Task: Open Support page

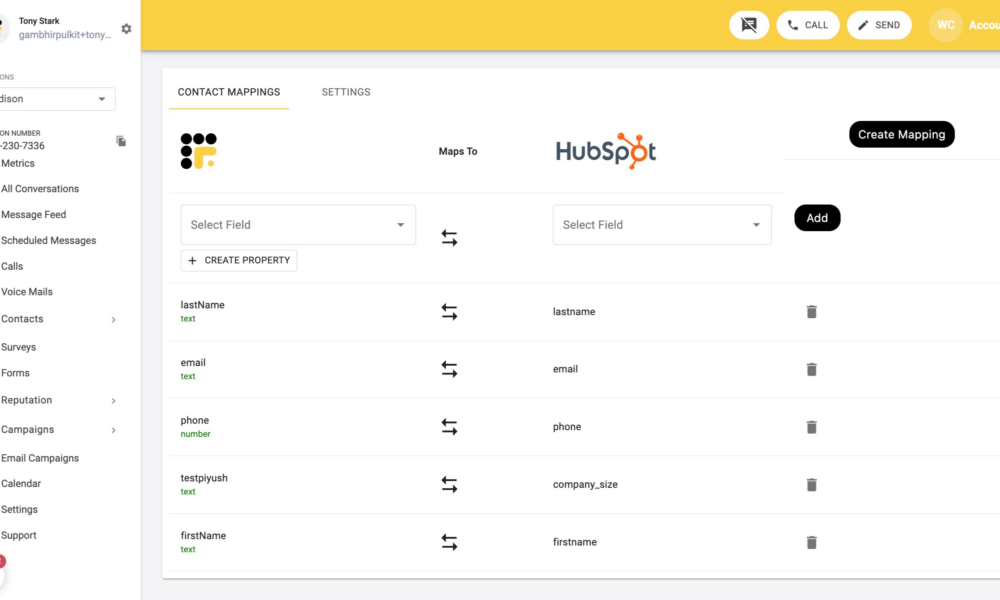Action: coord(18,536)
